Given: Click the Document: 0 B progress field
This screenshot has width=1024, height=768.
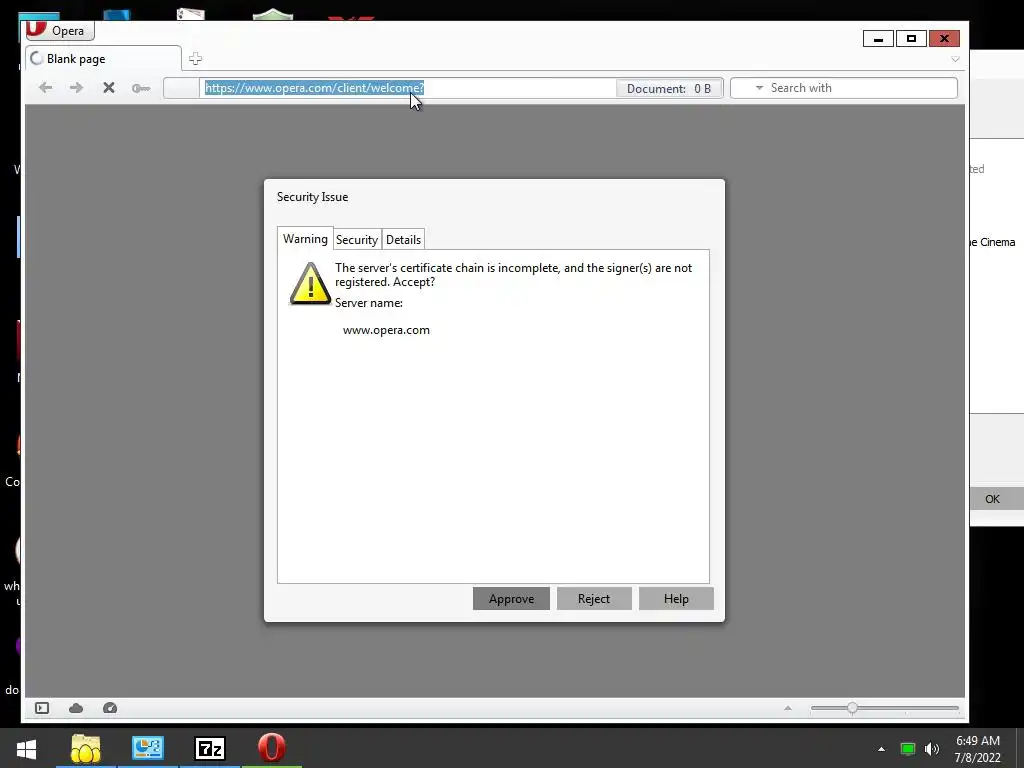Looking at the screenshot, I should [669, 89].
